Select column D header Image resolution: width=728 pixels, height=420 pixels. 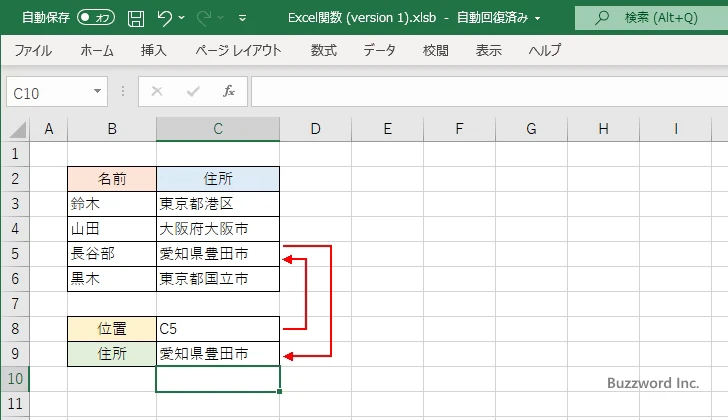coord(315,129)
